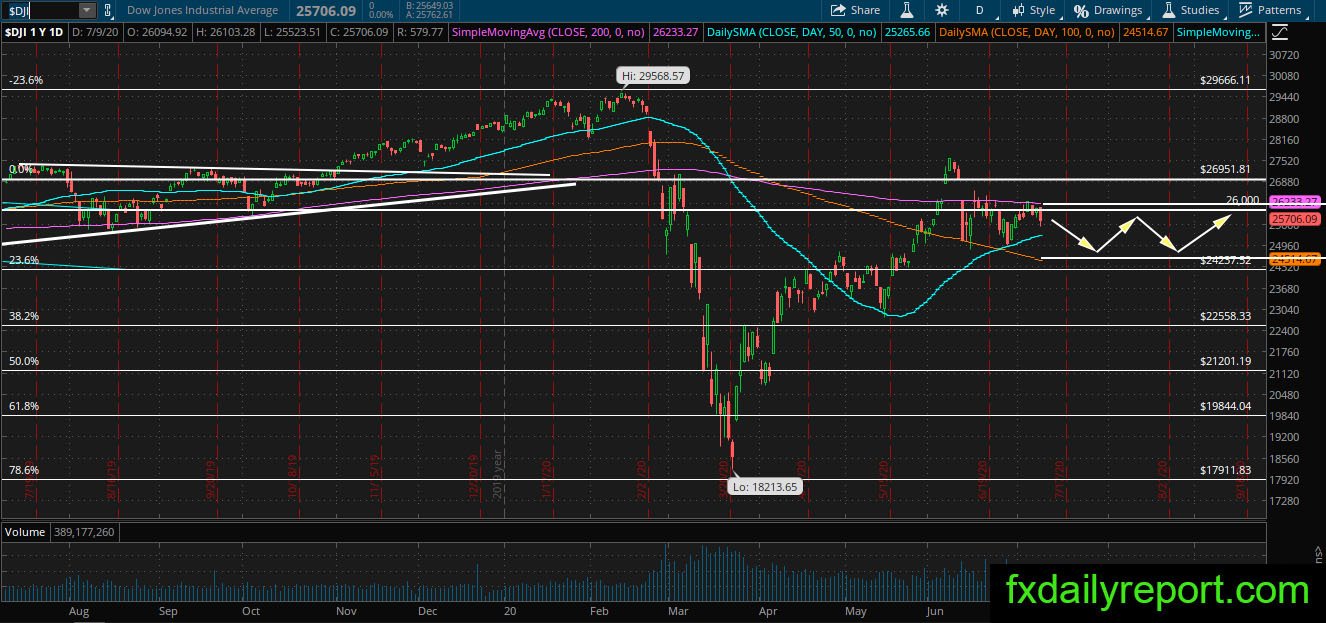
Task: Click the $DJI 1 Y 1D chart label
Action: (x=36, y=33)
